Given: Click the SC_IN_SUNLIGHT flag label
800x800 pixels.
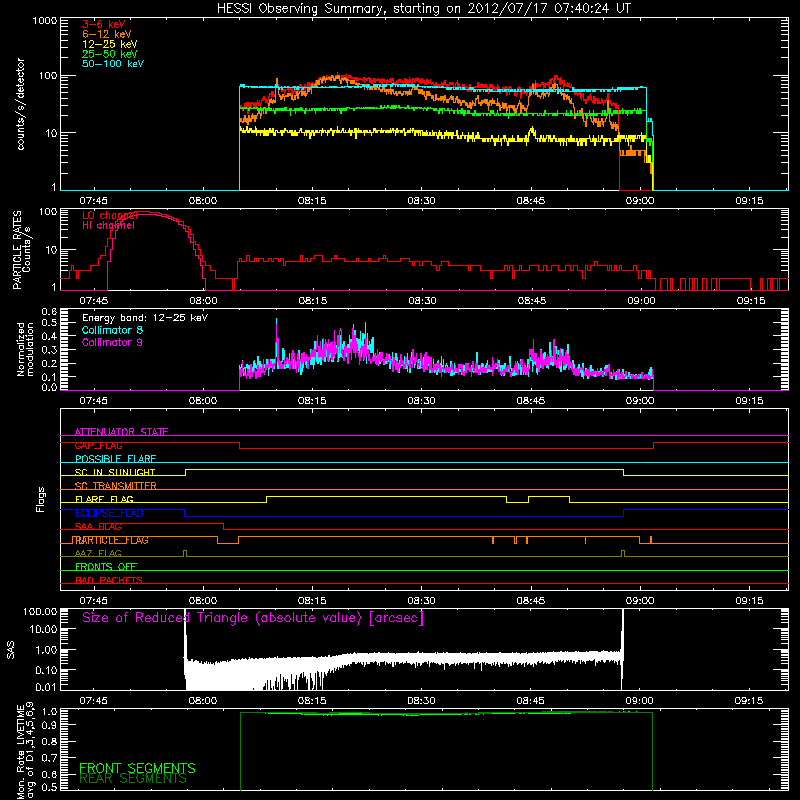Looking at the screenshot, I should [x=115, y=472].
